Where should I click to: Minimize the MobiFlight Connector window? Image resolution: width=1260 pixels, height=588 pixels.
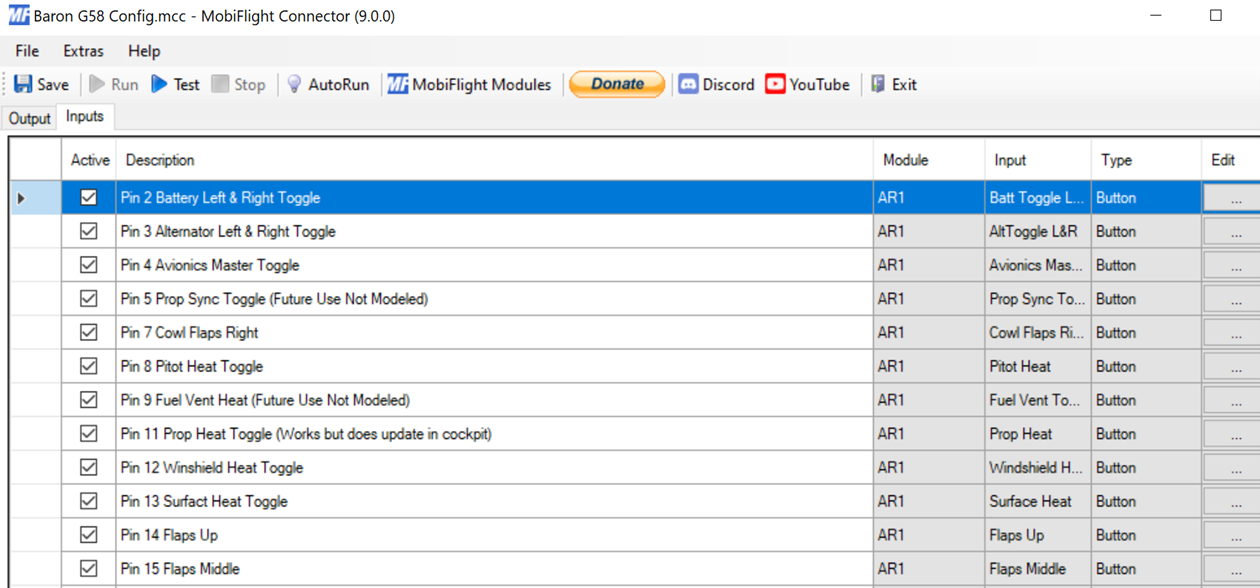point(1156,15)
